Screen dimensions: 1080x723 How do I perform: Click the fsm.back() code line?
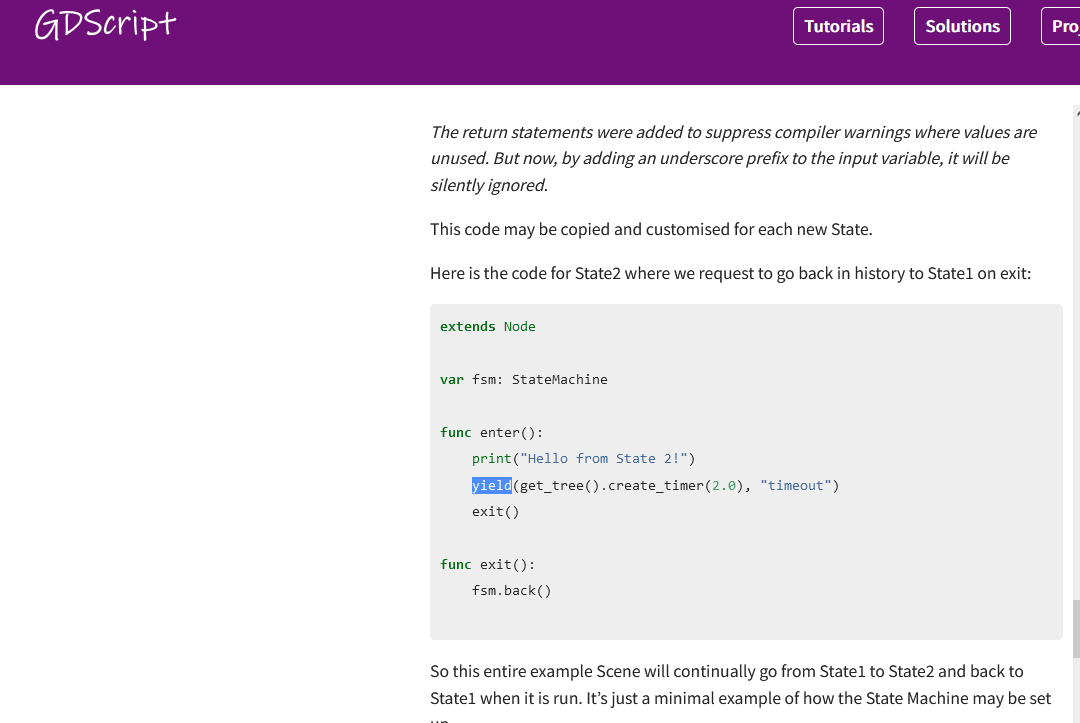click(511, 590)
